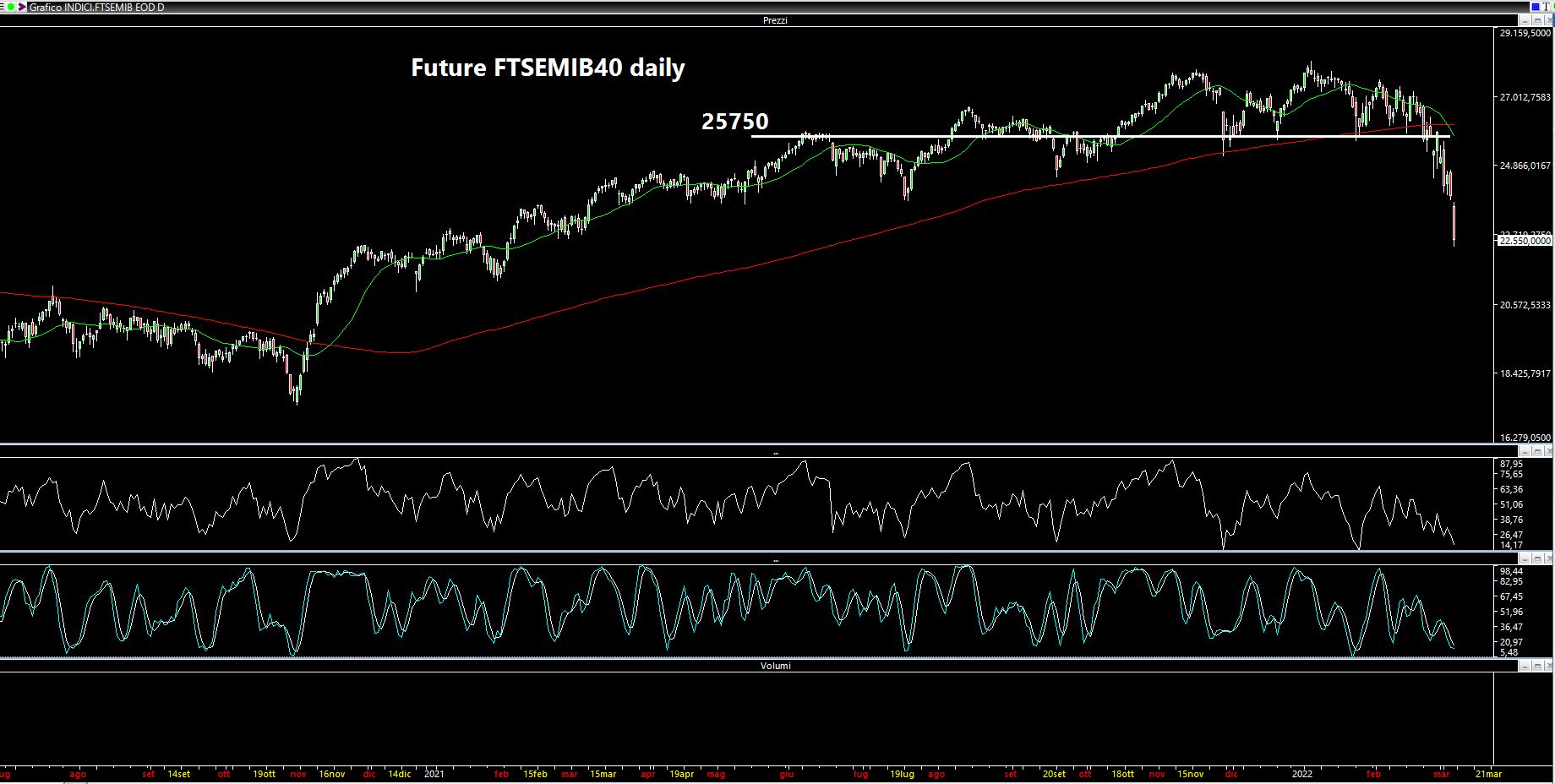
Task: Close the two-line stochastic panel
Action: [1547, 559]
